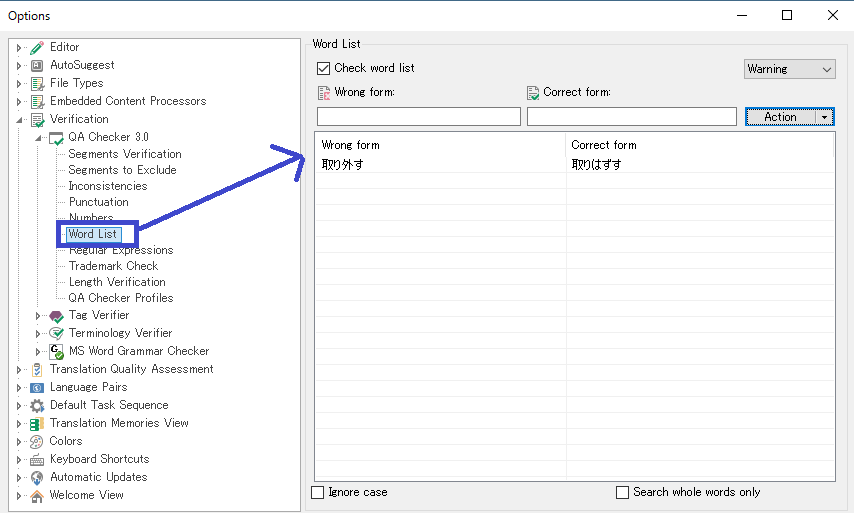Click the Tag Verifier icon

[56, 315]
